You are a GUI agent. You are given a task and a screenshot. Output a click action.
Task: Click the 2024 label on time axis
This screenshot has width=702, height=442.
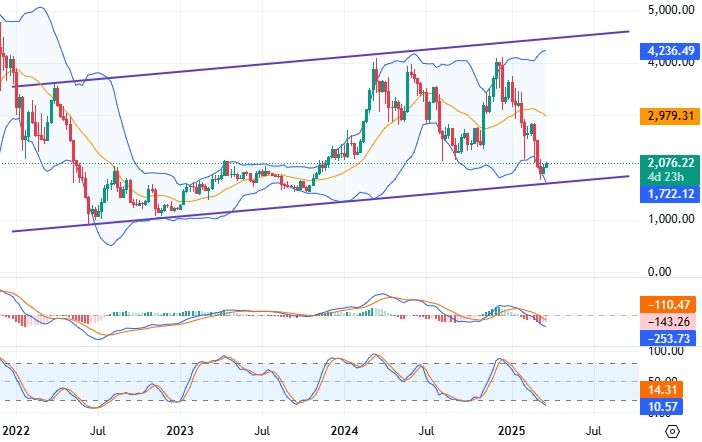344,431
